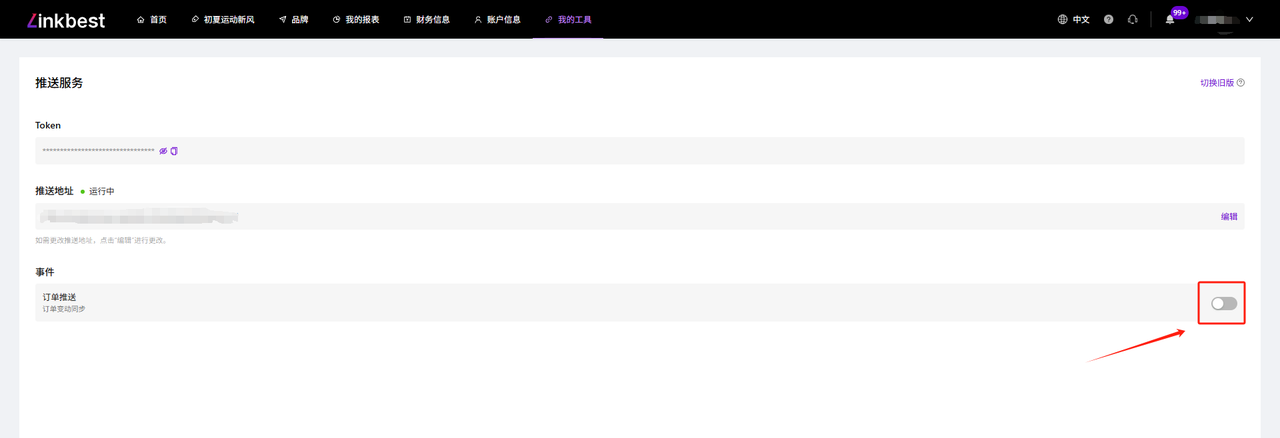Switch to old version via 切换旧版

(x=1216, y=83)
